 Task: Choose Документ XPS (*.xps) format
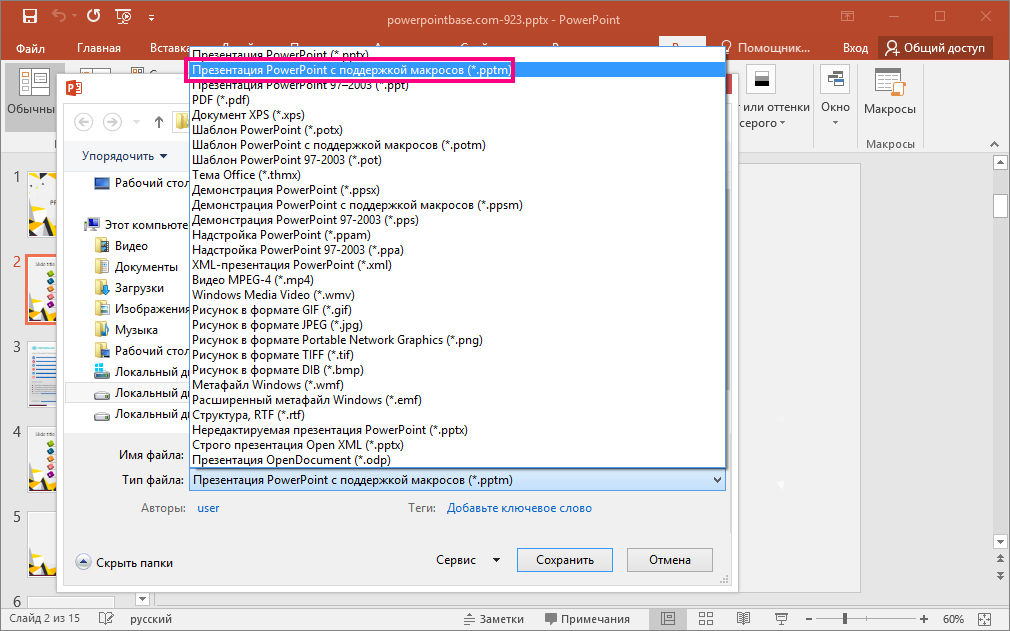pos(457,115)
